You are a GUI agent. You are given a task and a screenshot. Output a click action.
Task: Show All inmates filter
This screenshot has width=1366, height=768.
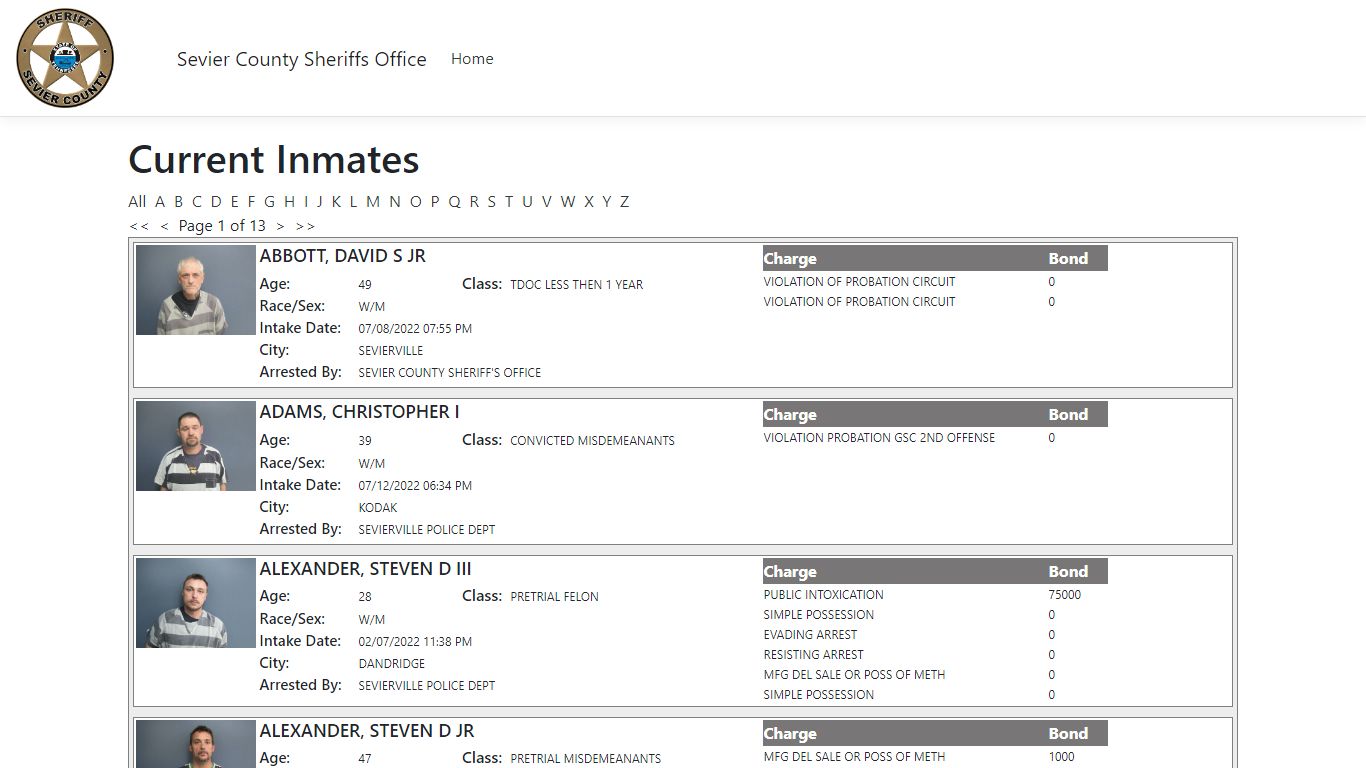(x=137, y=201)
